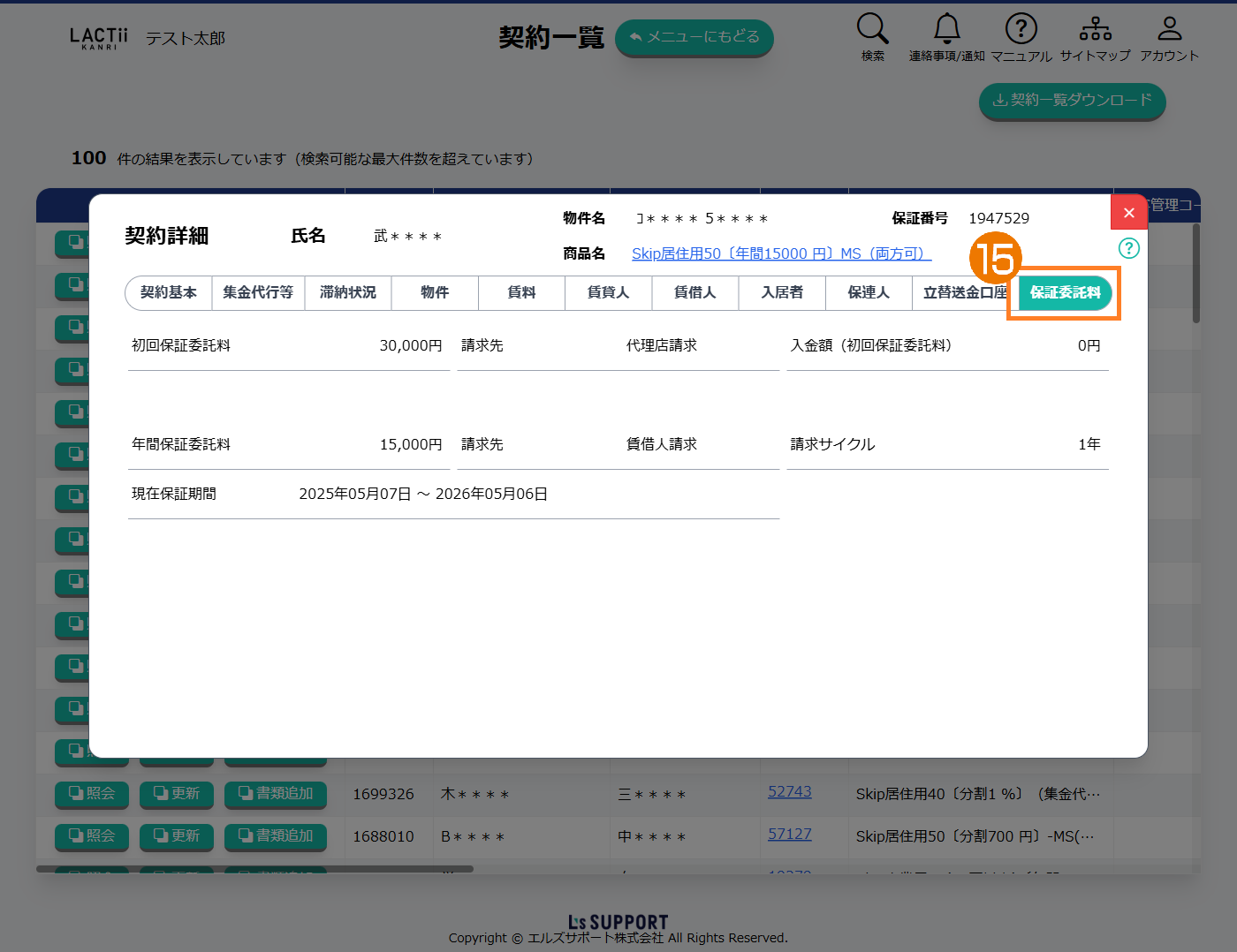Click the Skip居住用50 product name link
The width and height of the screenshot is (1237, 952).
tap(781, 253)
